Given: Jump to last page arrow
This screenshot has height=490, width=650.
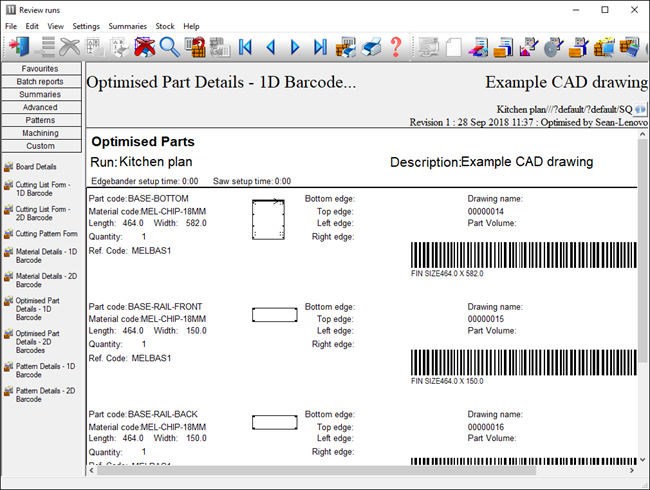Looking at the screenshot, I should click(x=320, y=47).
